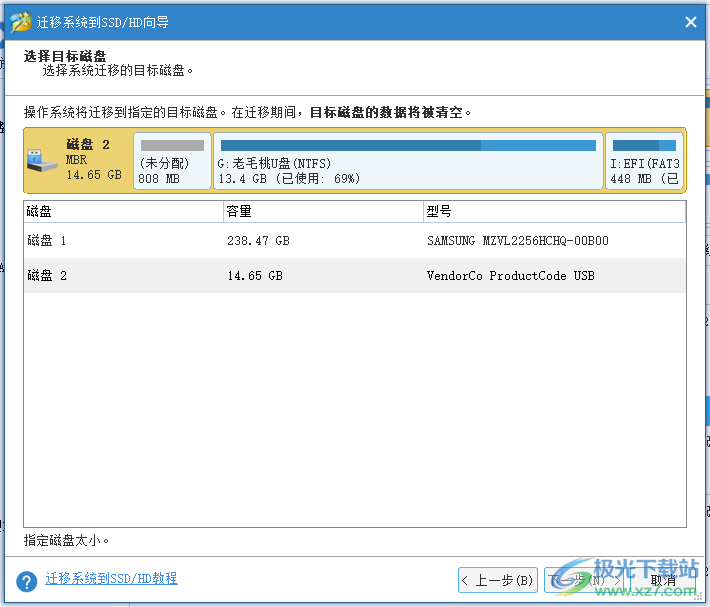Click the G: partition usage bar
The width and height of the screenshot is (710, 607).
tap(408, 145)
